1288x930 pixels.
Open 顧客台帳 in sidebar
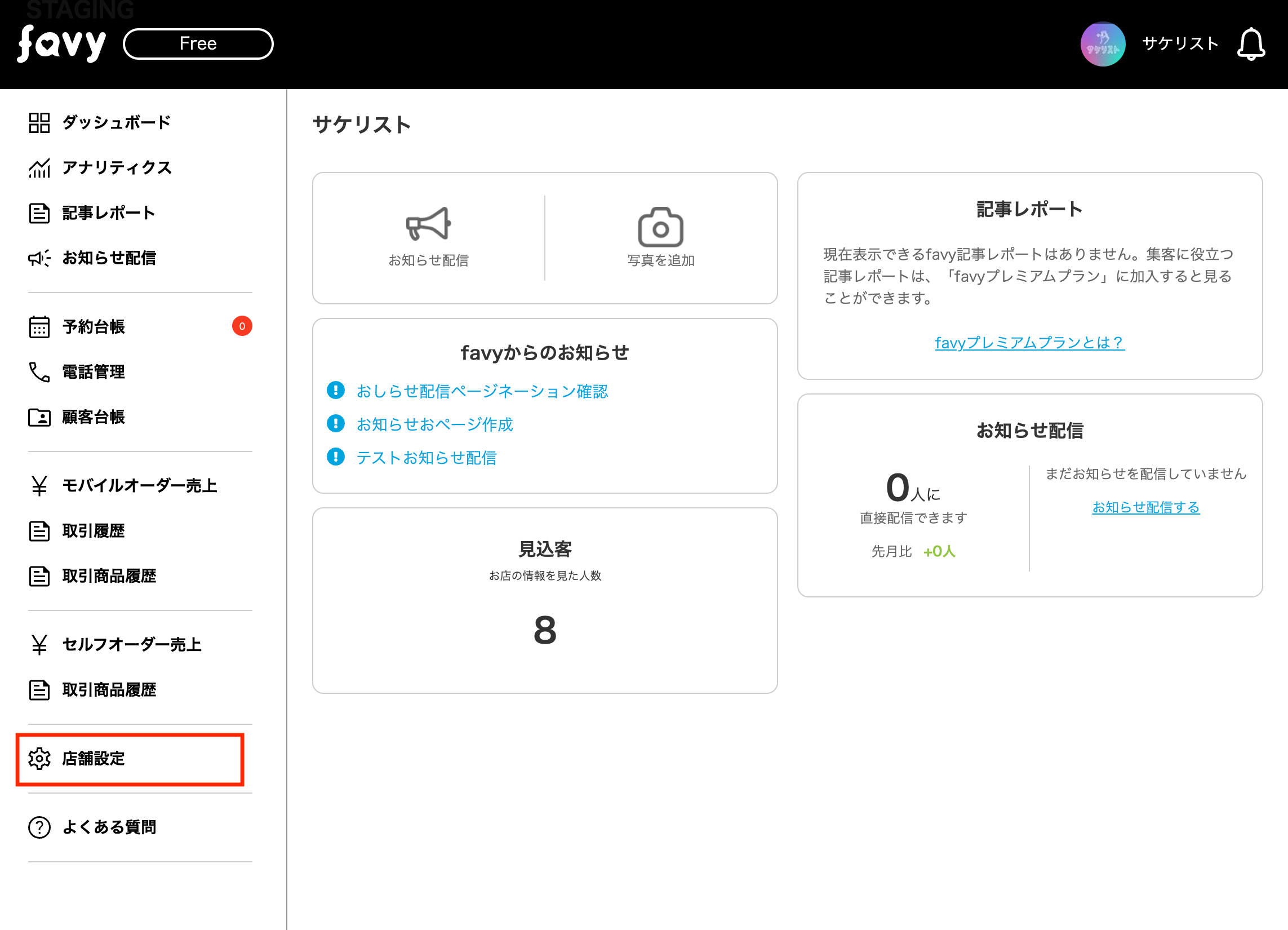93,417
